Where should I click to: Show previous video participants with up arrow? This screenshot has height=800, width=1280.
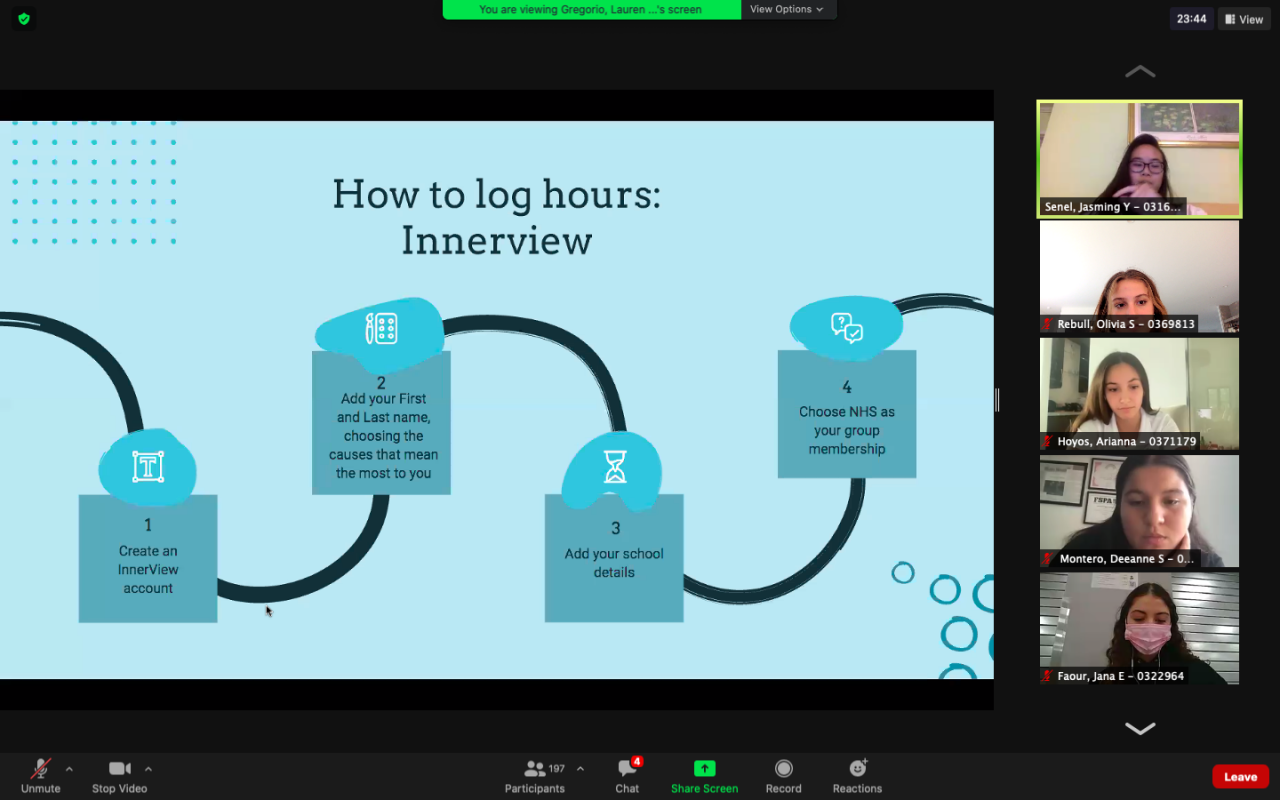click(1140, 72)
